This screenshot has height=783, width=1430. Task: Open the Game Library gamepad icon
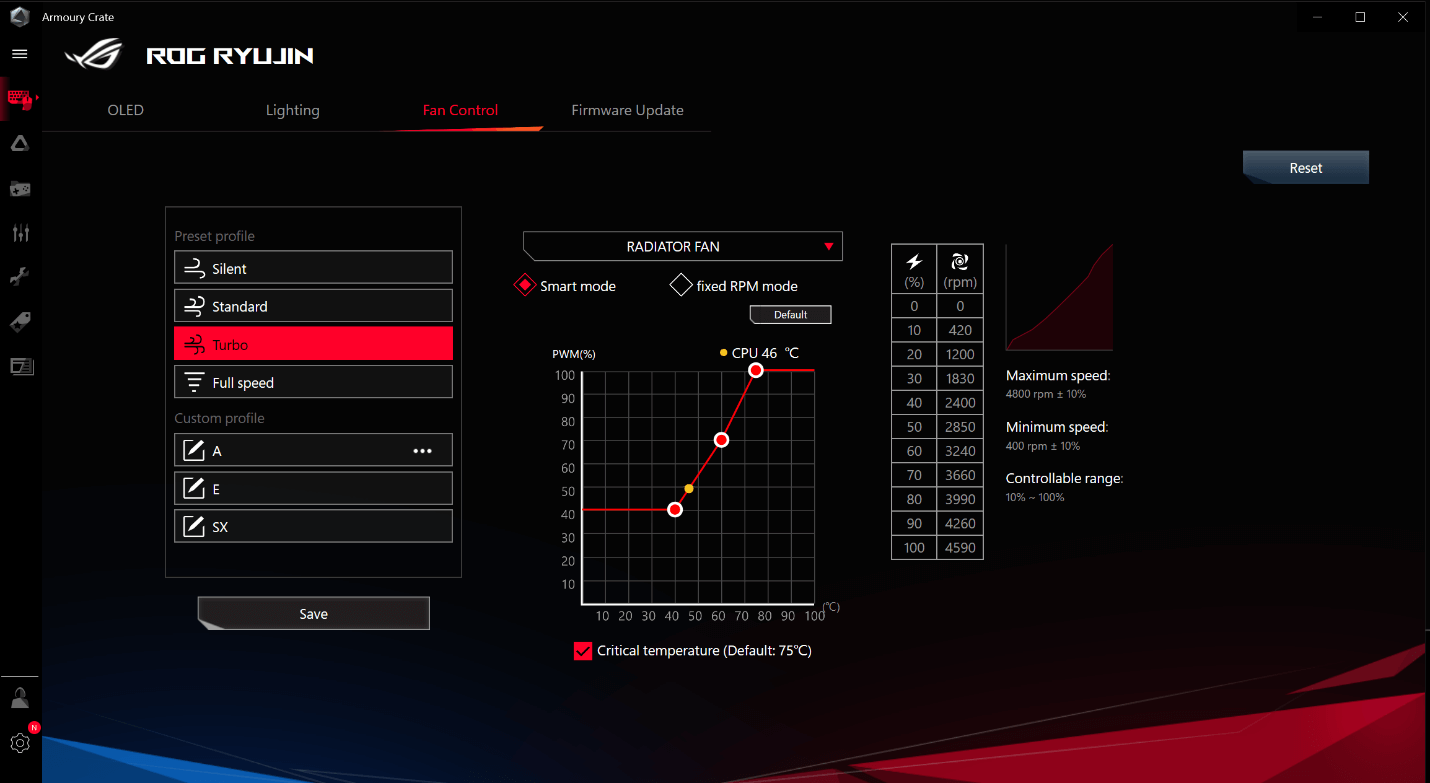20,188
